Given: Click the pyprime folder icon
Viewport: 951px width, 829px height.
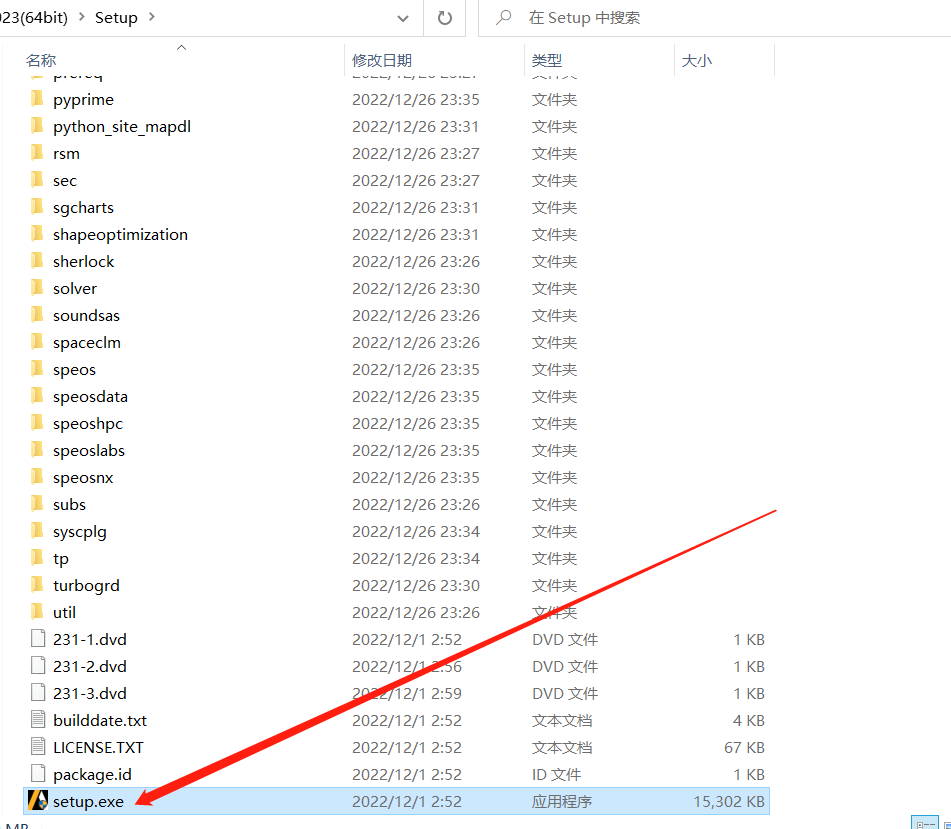Looking at the screenshot, I should [38, 100].
